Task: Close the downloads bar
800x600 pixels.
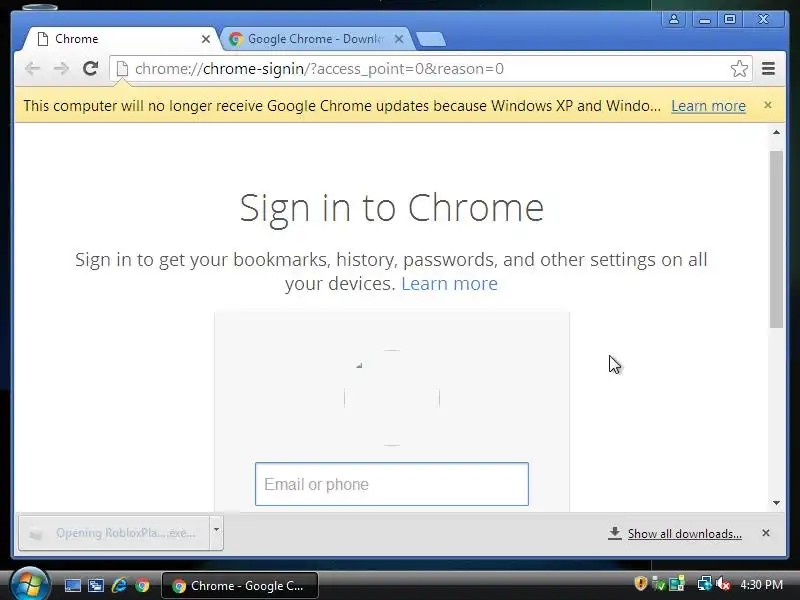Action: click(x=765, y=533)
